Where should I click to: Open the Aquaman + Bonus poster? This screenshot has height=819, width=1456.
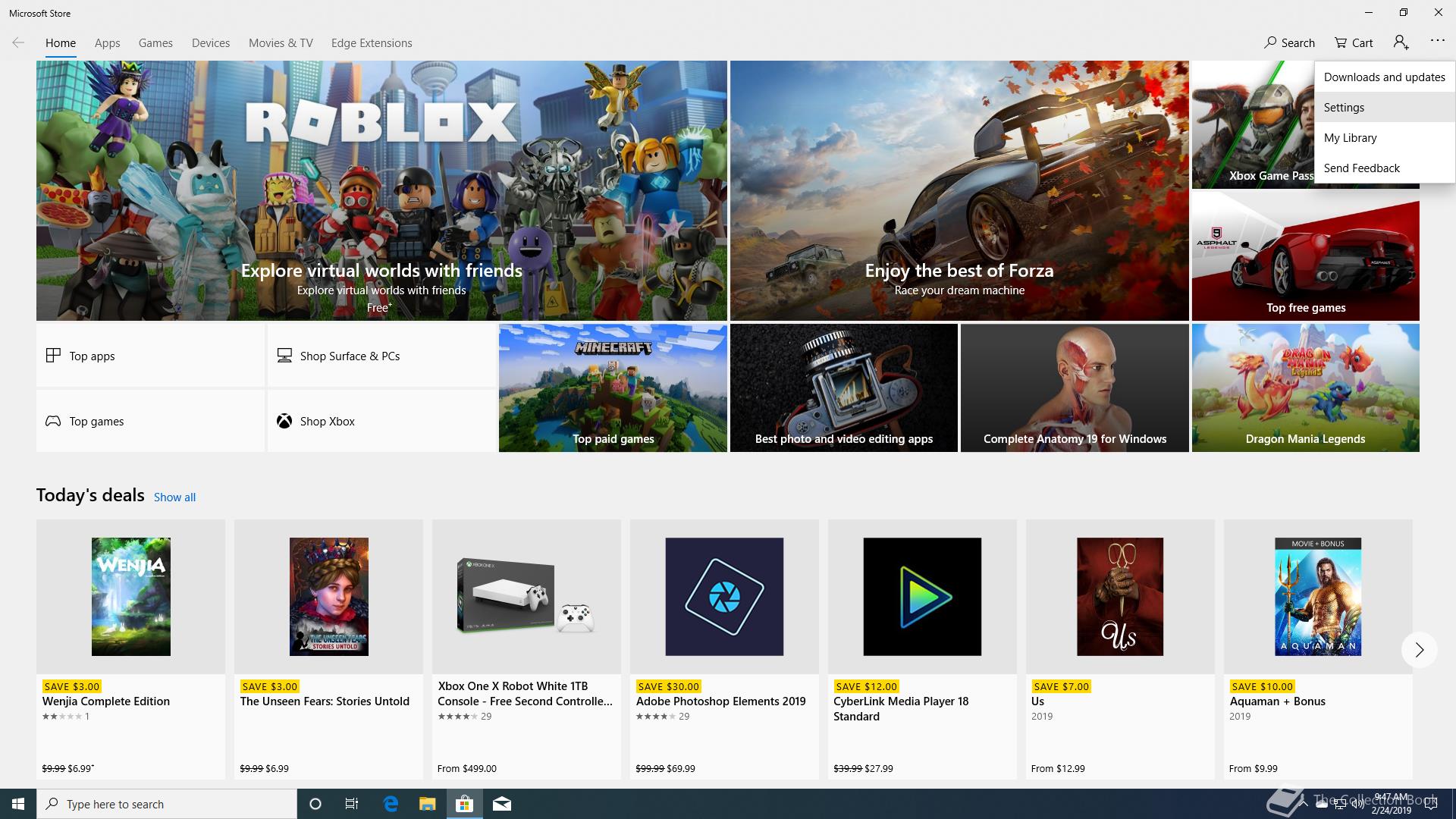[x=1318, y=597]
